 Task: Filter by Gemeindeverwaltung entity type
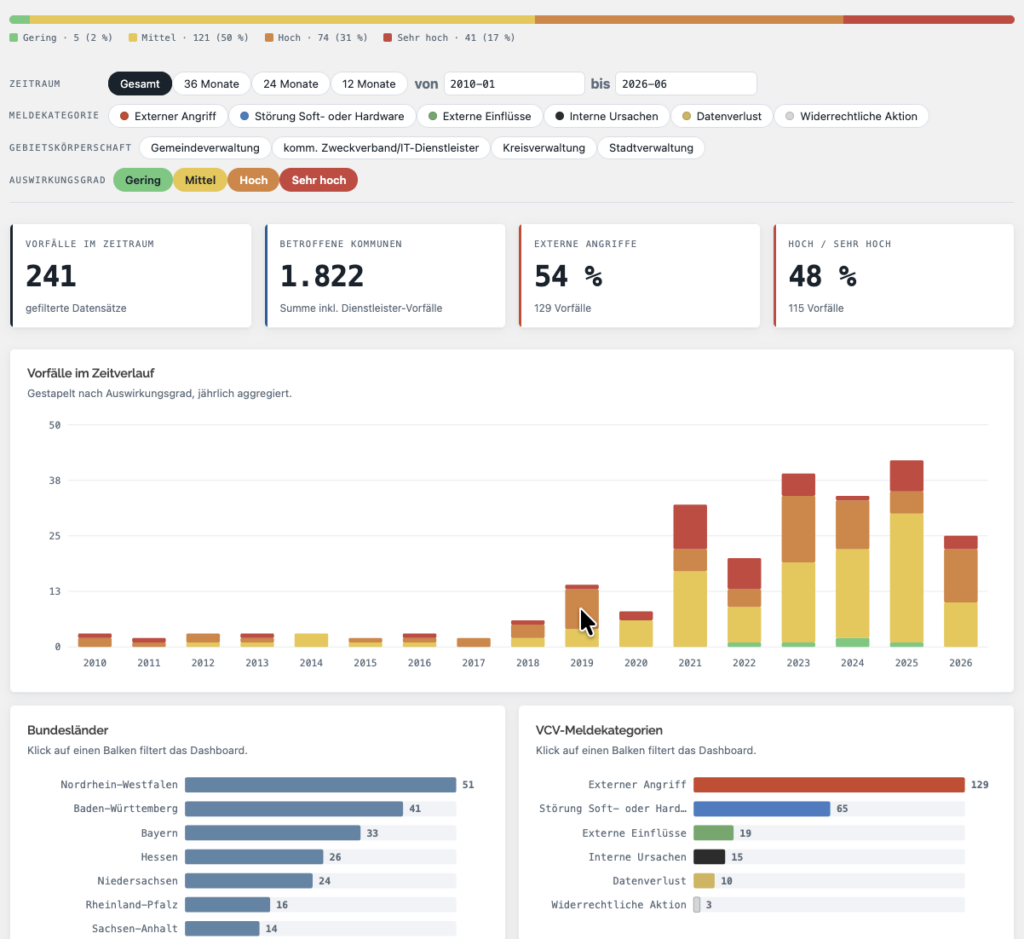tap(205, 148)
